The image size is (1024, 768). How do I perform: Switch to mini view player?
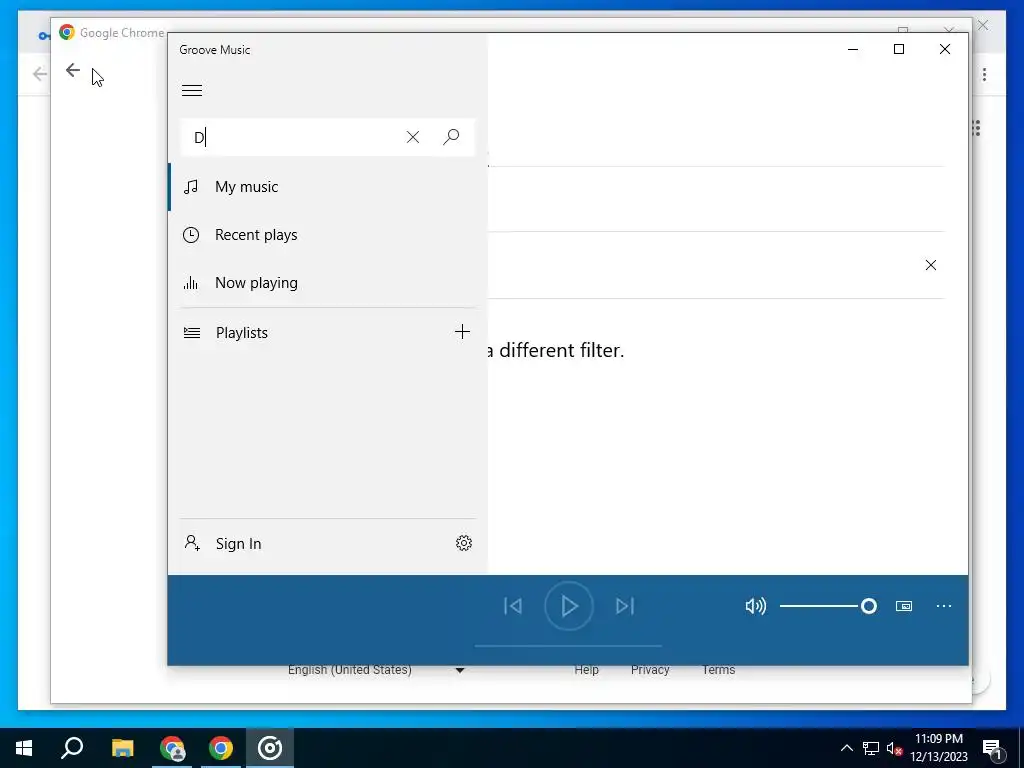click(904, 606)
